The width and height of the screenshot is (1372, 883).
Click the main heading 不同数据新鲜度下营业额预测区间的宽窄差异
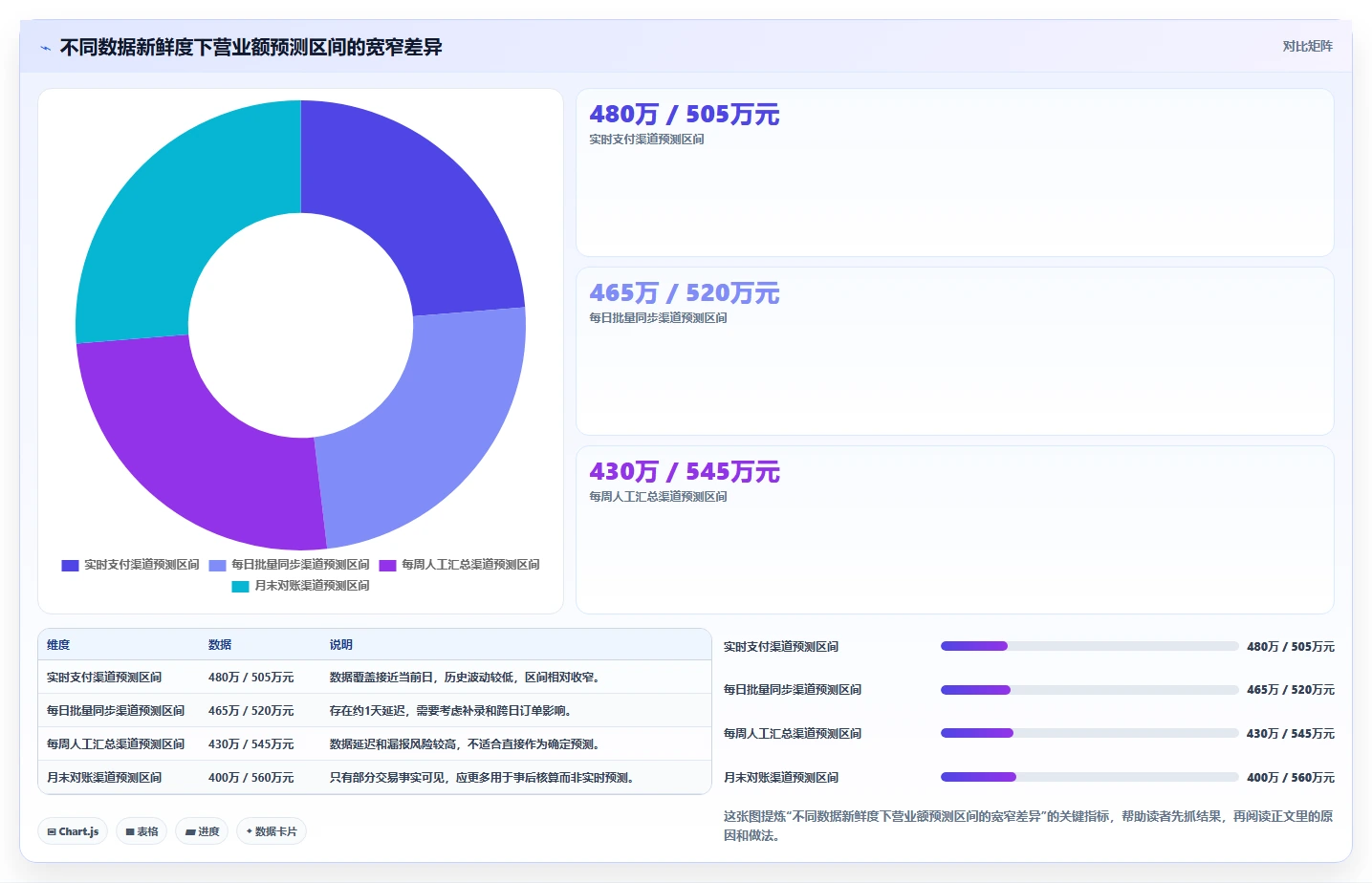(x=250, y=48)
